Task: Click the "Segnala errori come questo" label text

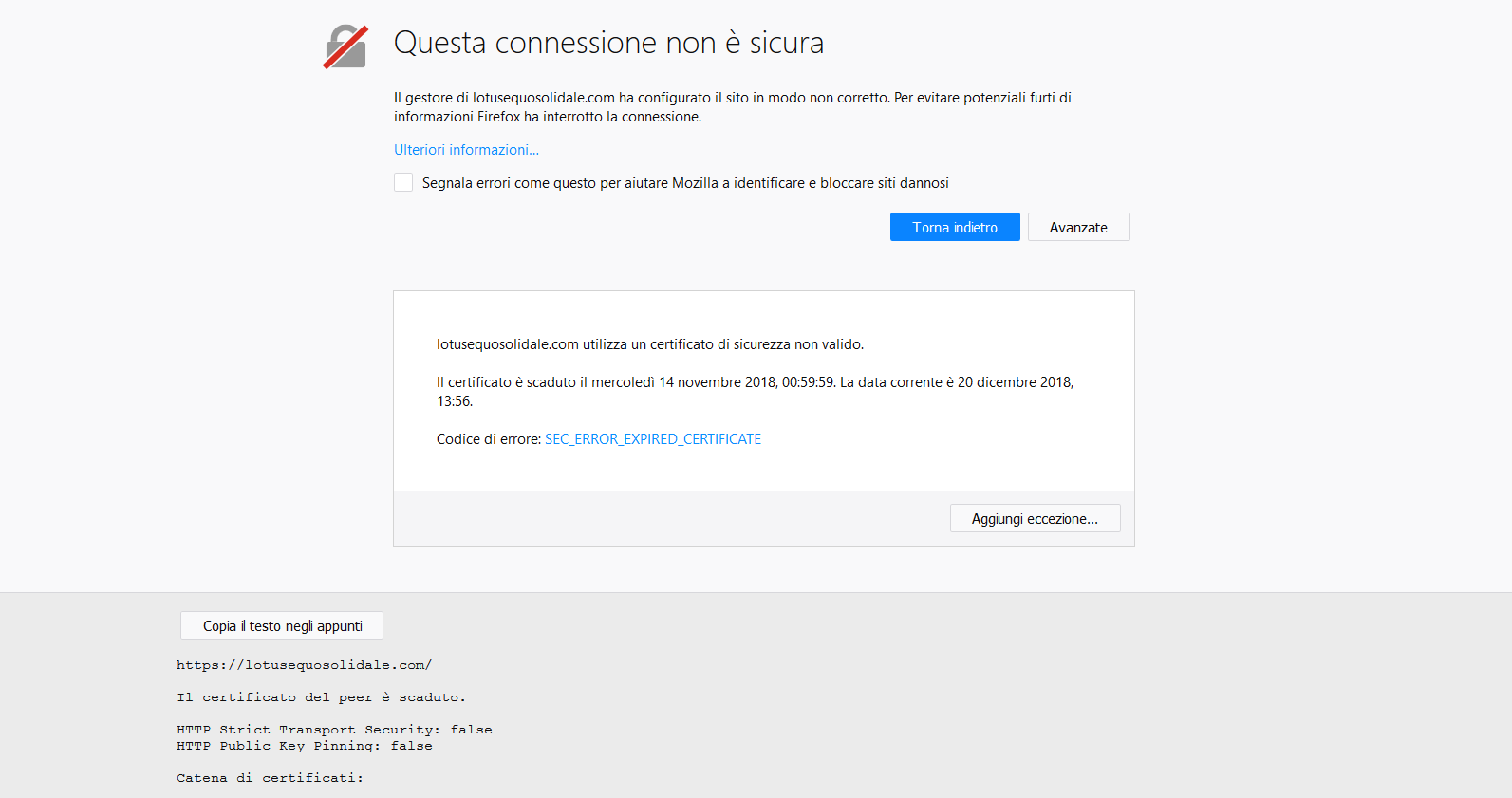Action: tap(685, 183)
